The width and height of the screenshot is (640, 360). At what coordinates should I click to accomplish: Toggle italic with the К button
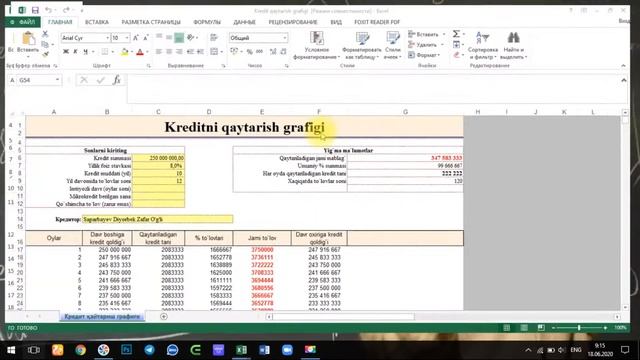76,51
